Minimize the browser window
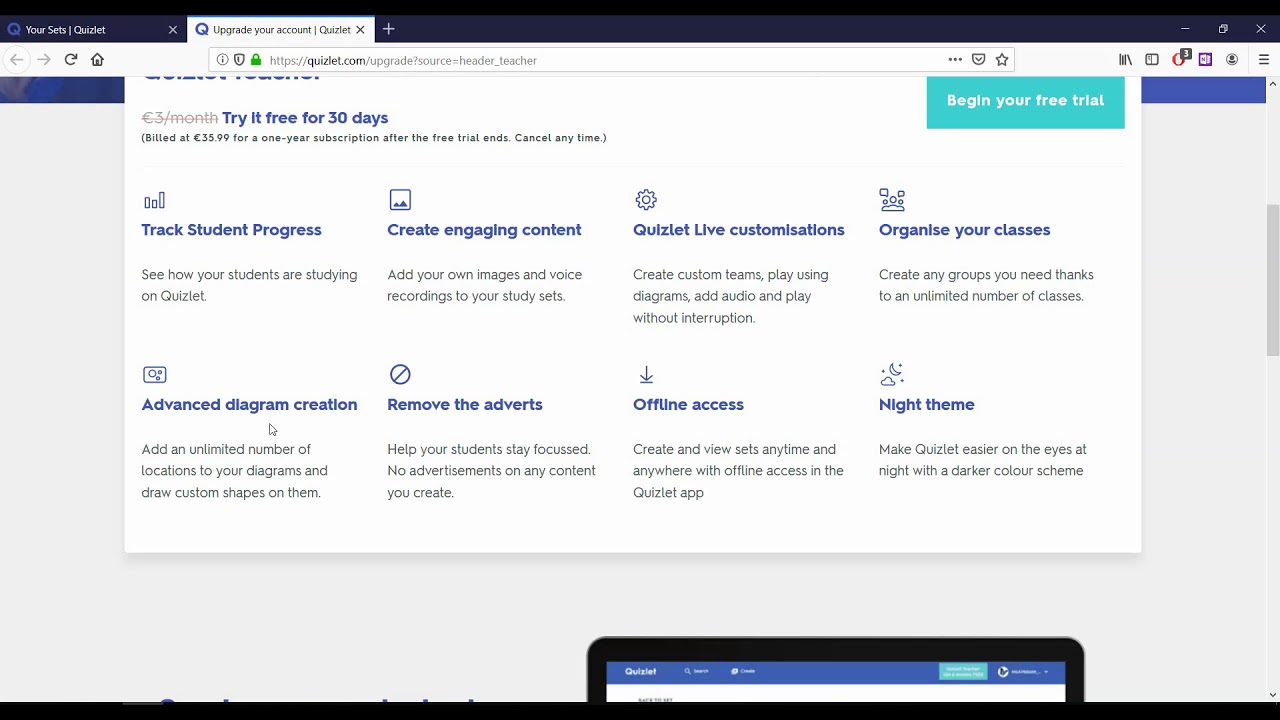The width and height of the screenshot is (1280, 720). coord(1185,29)
